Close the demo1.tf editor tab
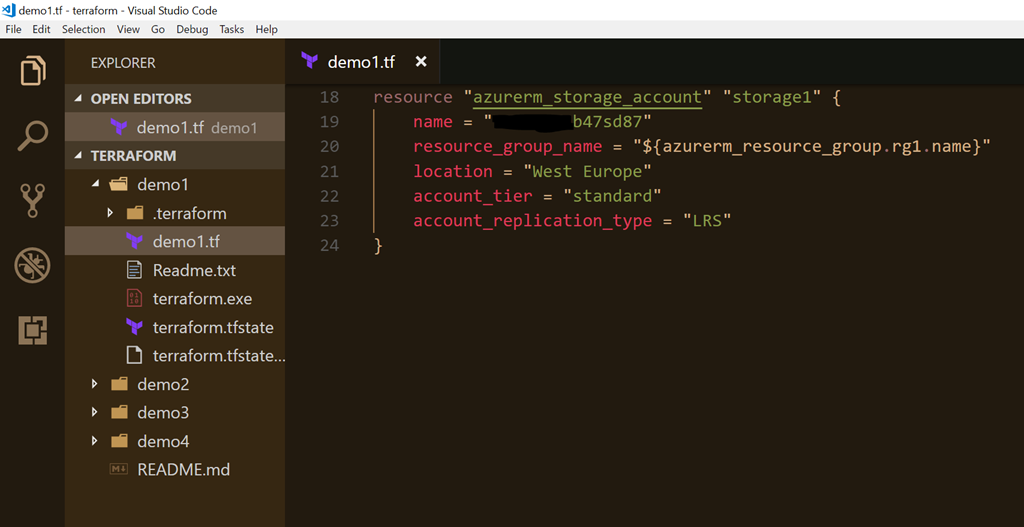 (421, 62)
